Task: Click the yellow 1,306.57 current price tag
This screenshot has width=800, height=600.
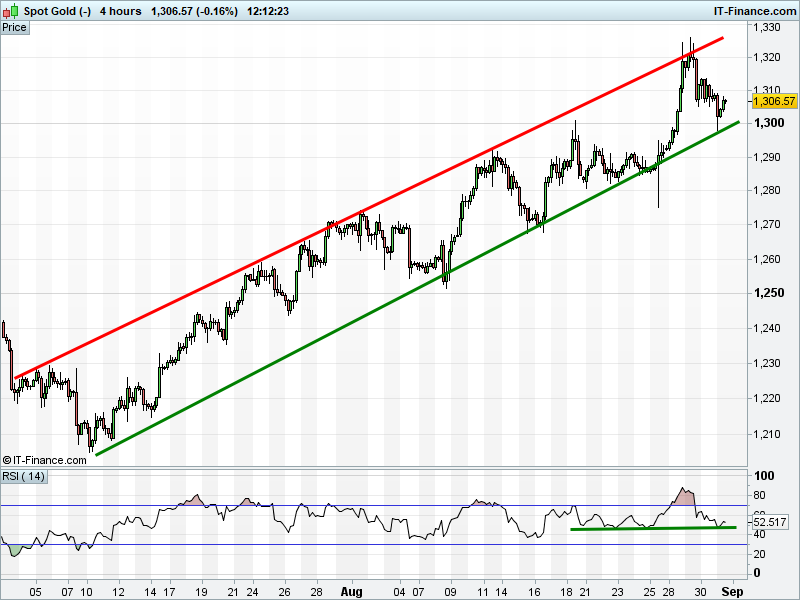Action: [774, 101]
